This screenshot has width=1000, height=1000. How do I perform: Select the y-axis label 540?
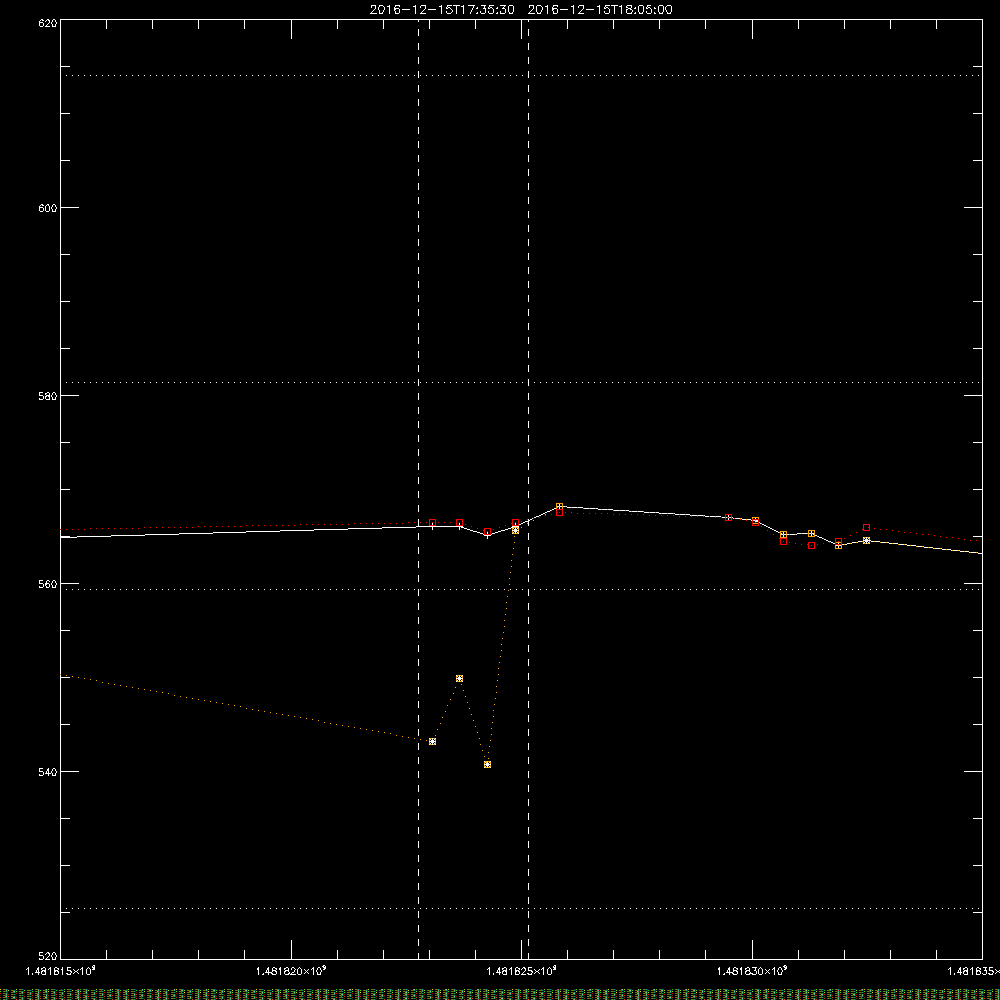click(49, 772)
